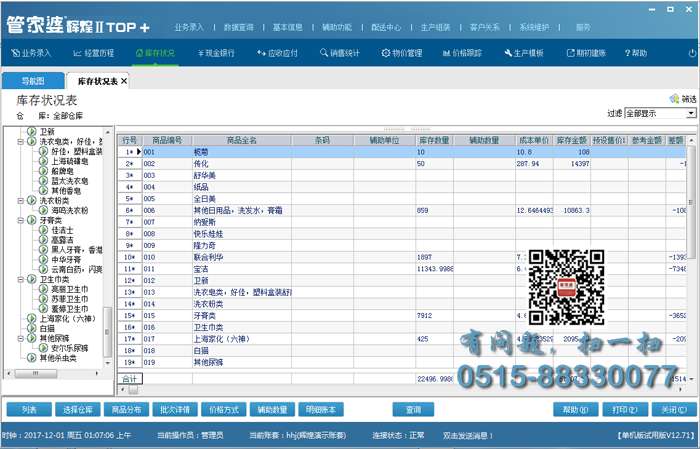Select the 蓝太洗衣皂 tree item

pyautogui.click(x=70, y=181)
